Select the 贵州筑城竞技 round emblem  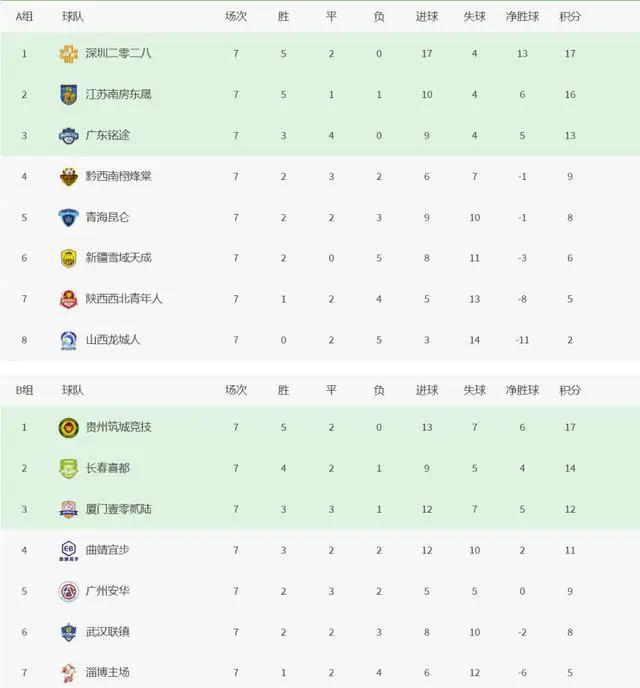(x=68, y=427)
